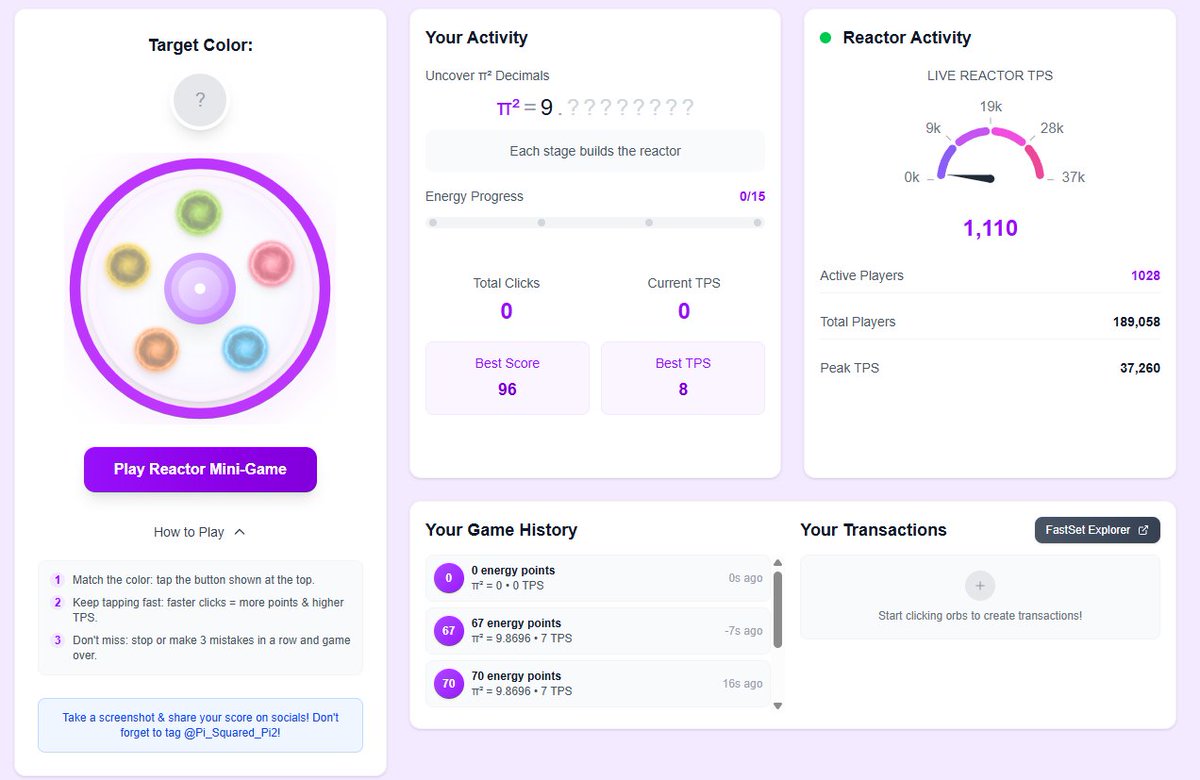
Task: Click the π² = 9.???????? decimals display
Action: pos(595,107)
